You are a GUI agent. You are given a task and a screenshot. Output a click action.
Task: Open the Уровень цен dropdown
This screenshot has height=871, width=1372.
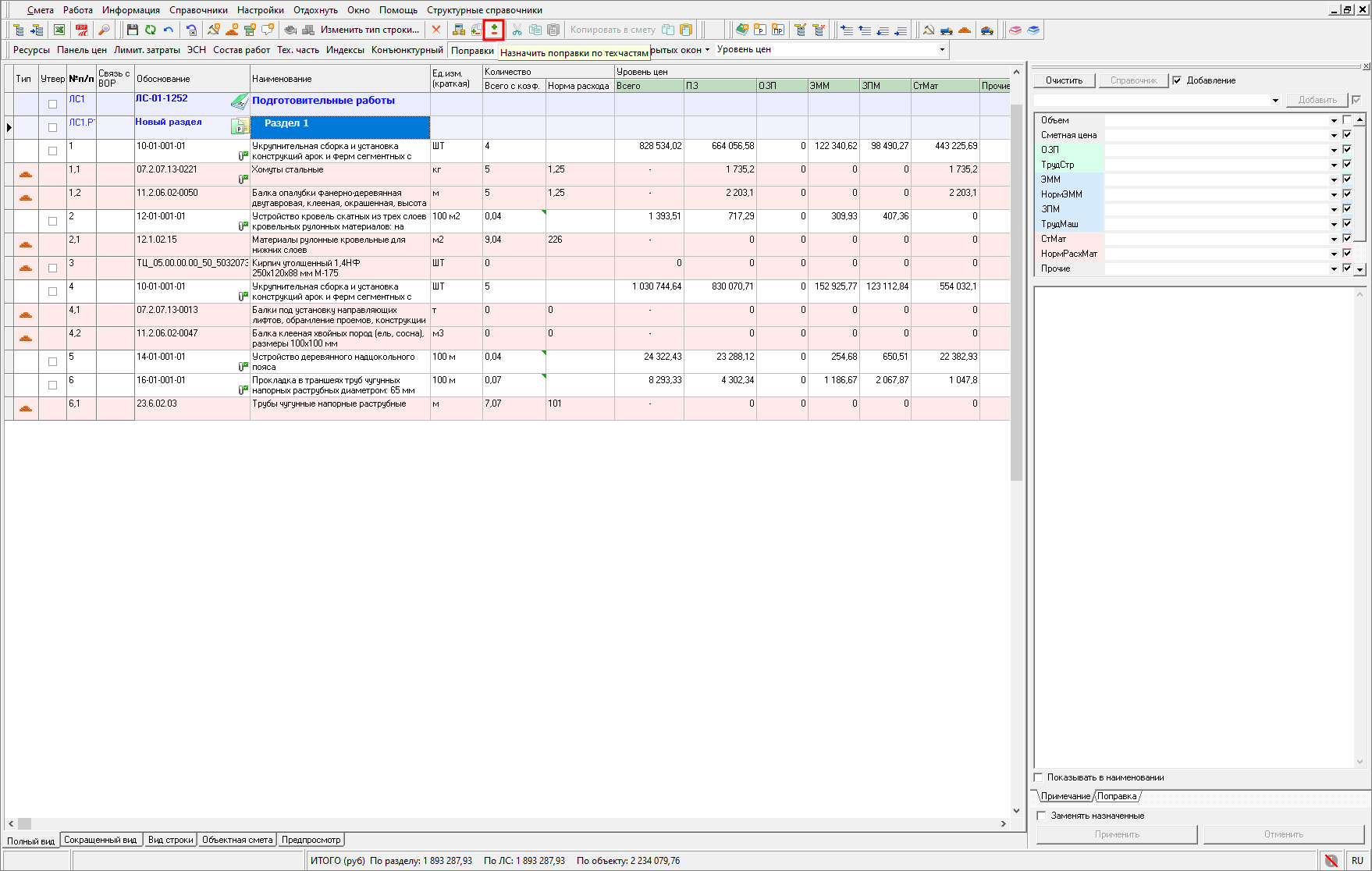pyautogui.click(x=942, y=50)
